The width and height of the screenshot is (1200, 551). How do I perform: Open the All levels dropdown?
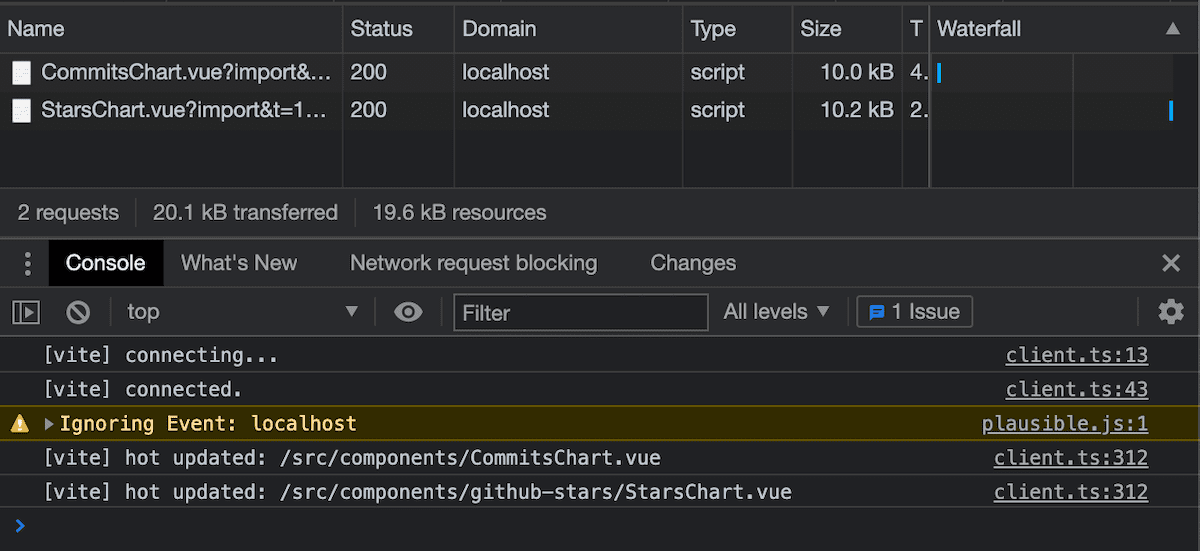pyautogui.click(x=777, y=312)
